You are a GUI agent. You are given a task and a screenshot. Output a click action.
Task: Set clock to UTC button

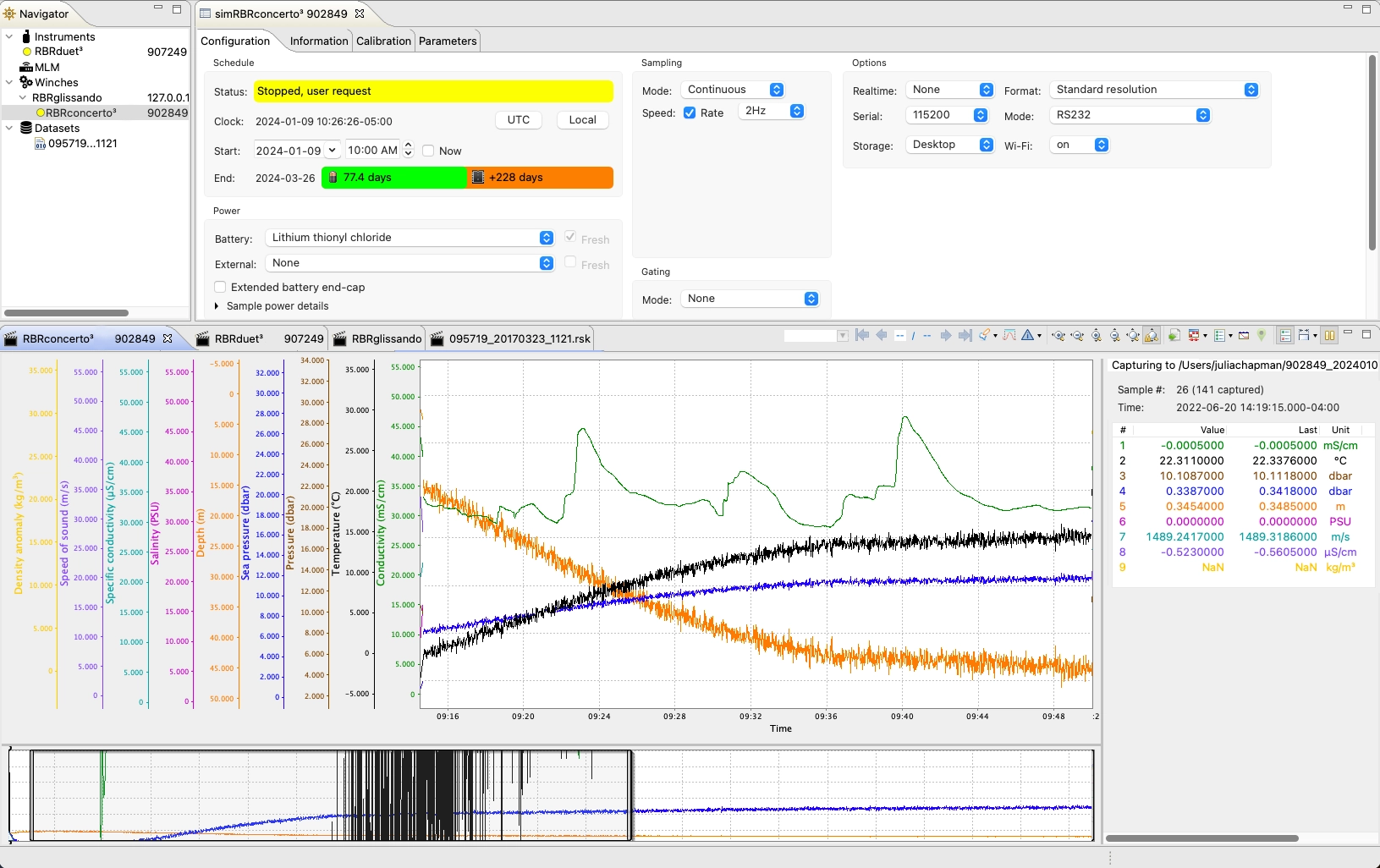click(519, 120)
